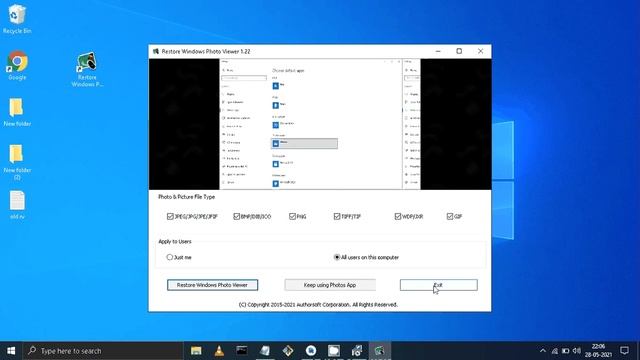Open the volume tray icon
Screen dimensions: 640x360
[576, 351]
